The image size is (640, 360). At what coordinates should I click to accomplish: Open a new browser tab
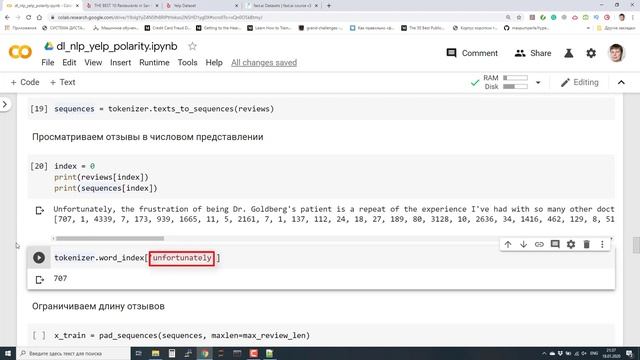pos(329,6)
